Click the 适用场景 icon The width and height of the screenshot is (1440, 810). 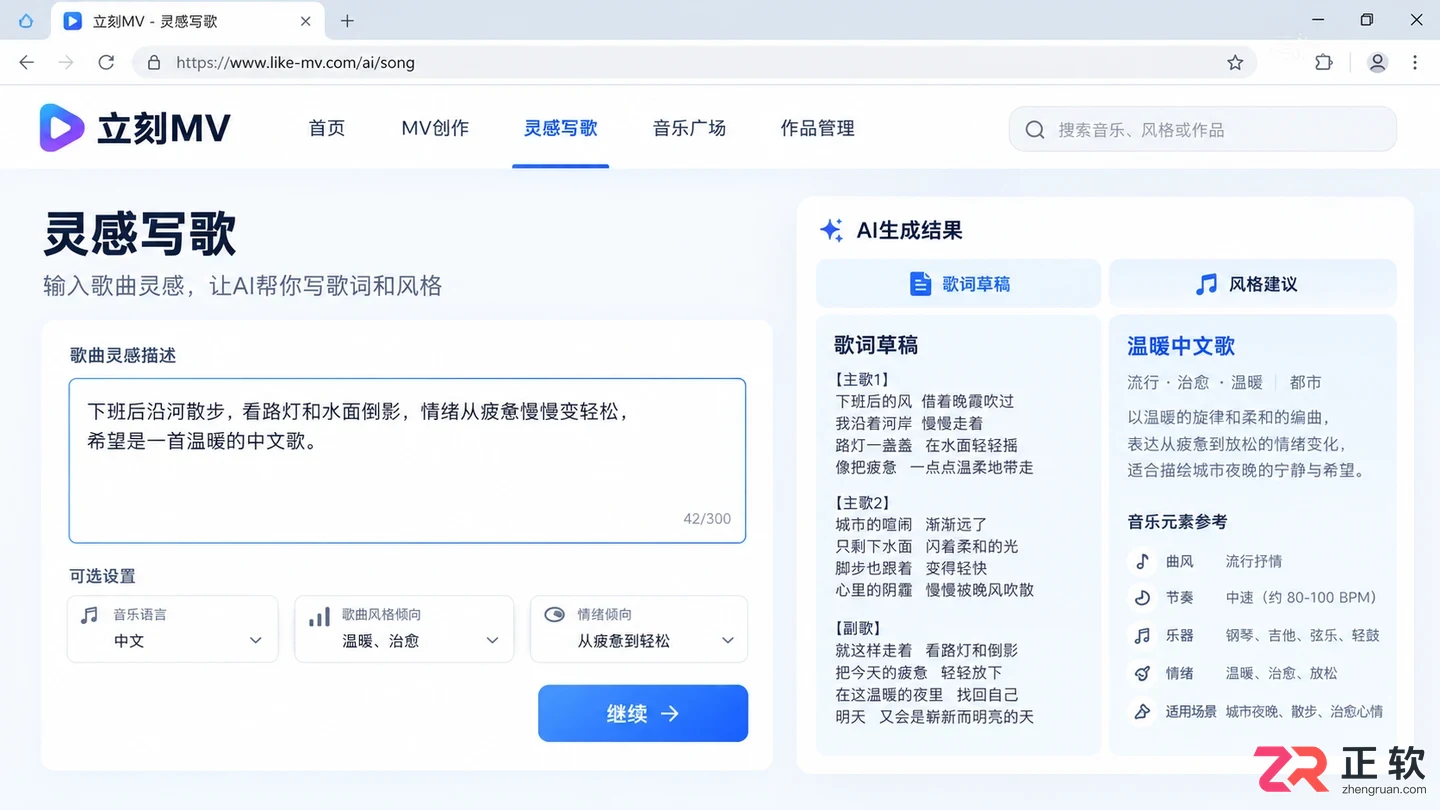(x=1142, y=711)
